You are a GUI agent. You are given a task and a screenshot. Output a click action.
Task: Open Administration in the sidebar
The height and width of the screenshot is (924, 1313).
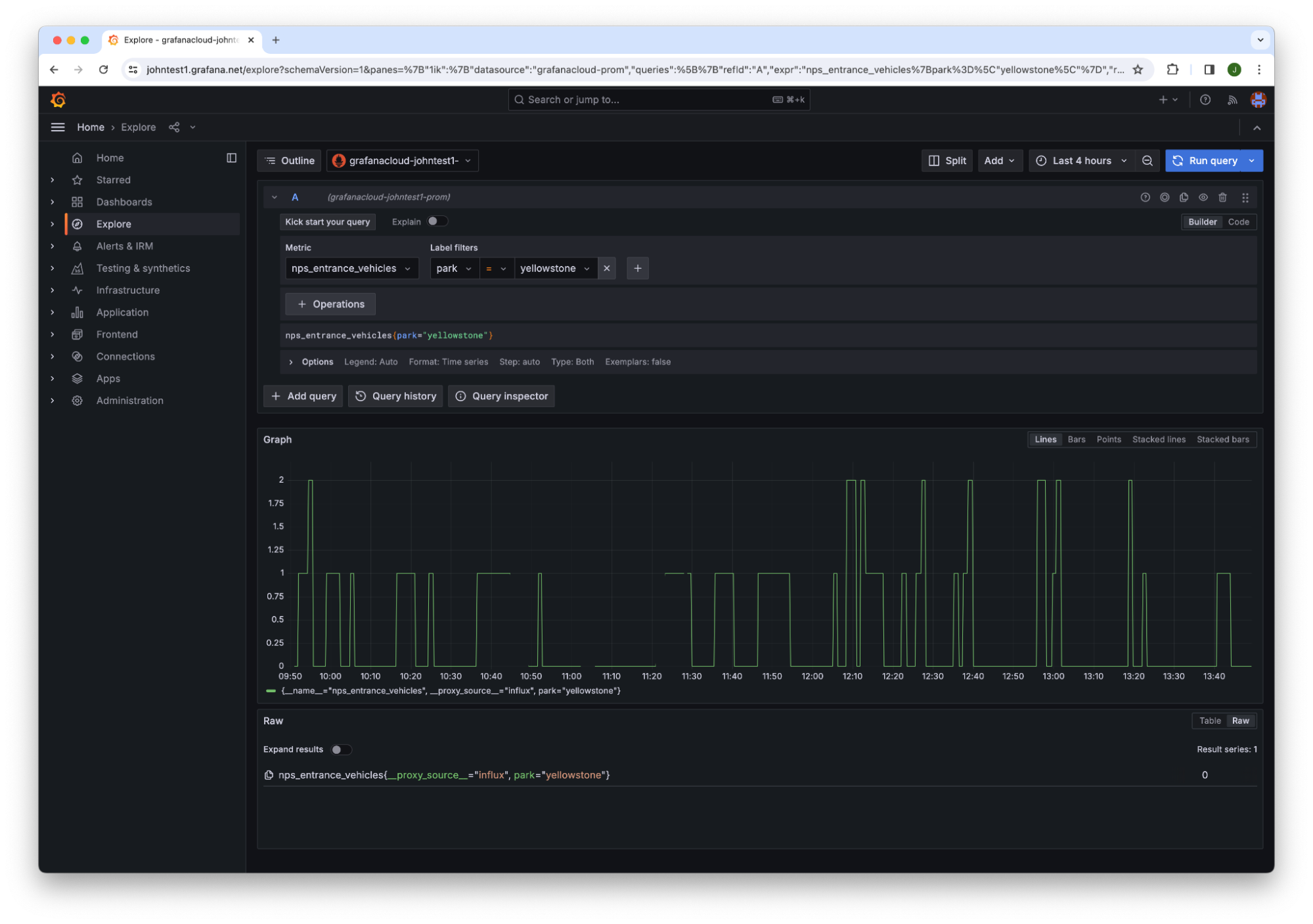129,401
